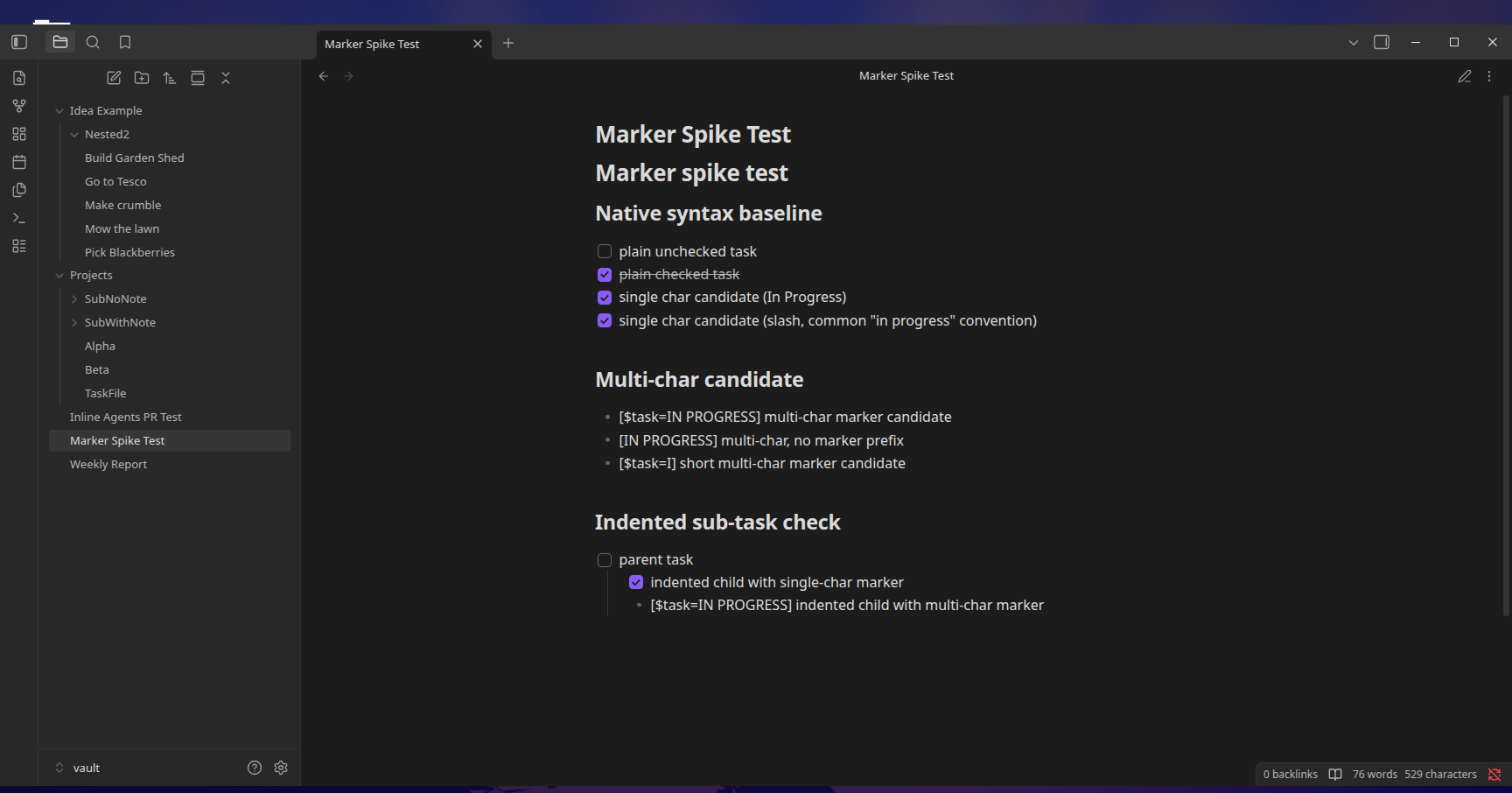The height and width of the screenshot is (793, 1512).
Task: Open the bookmarks pane
Action: 125,42
